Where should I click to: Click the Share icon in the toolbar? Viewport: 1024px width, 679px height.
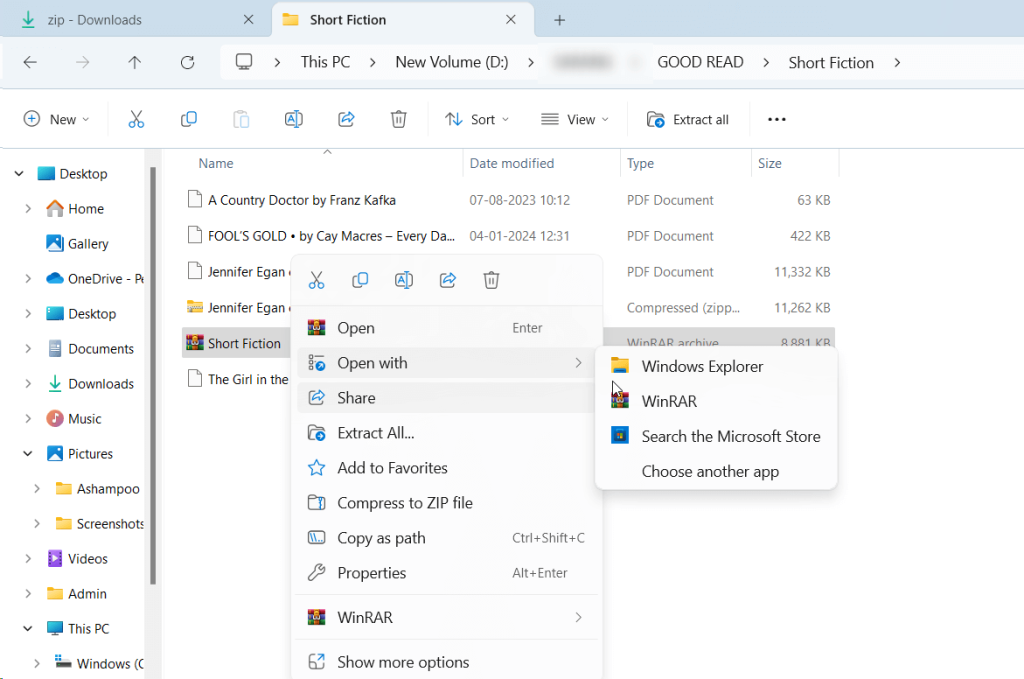(346, 119)
